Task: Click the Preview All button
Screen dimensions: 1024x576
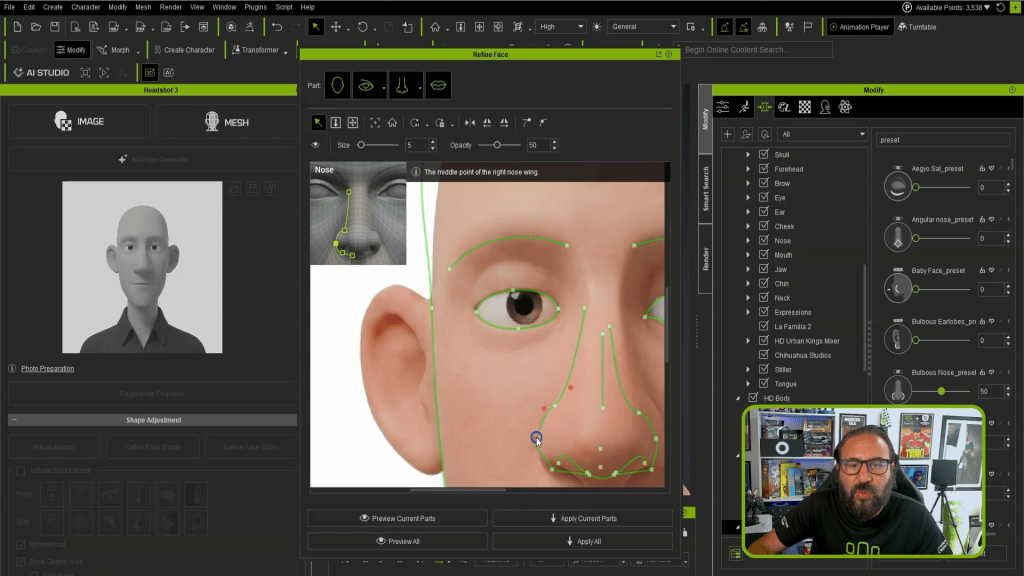Action: [397, 541]
